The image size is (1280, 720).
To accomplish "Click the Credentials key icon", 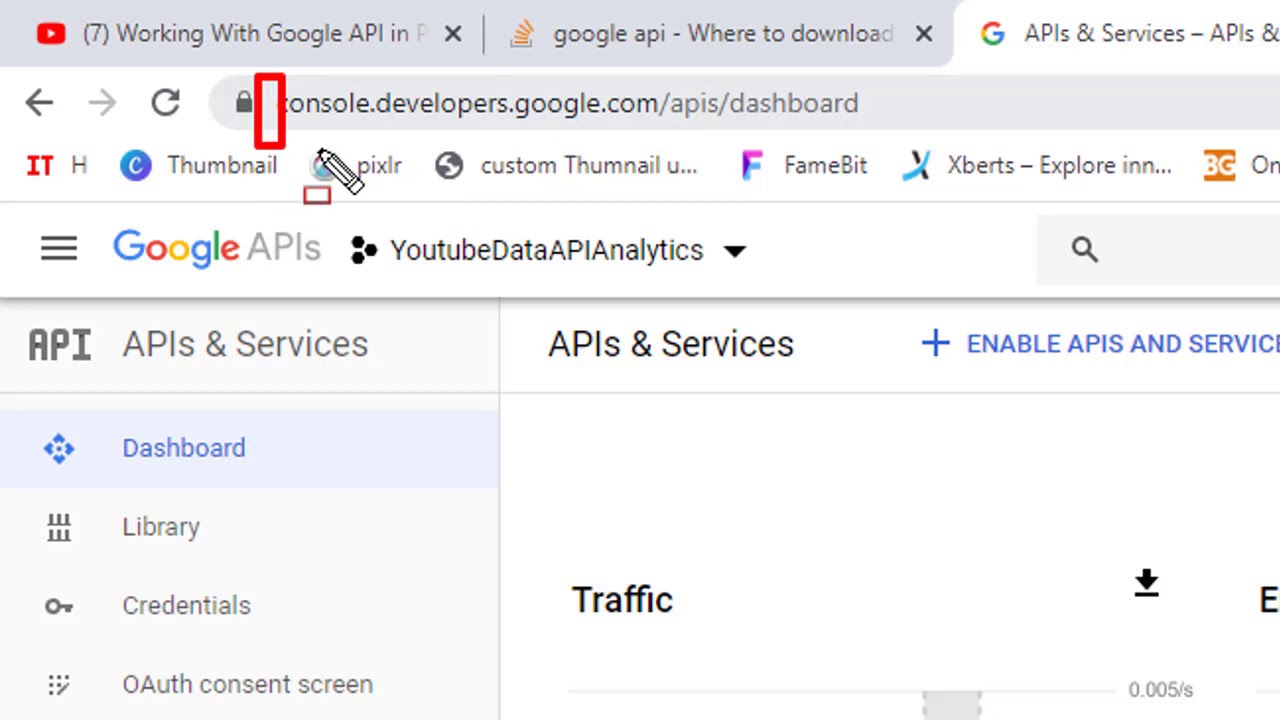I will point(59,606).
